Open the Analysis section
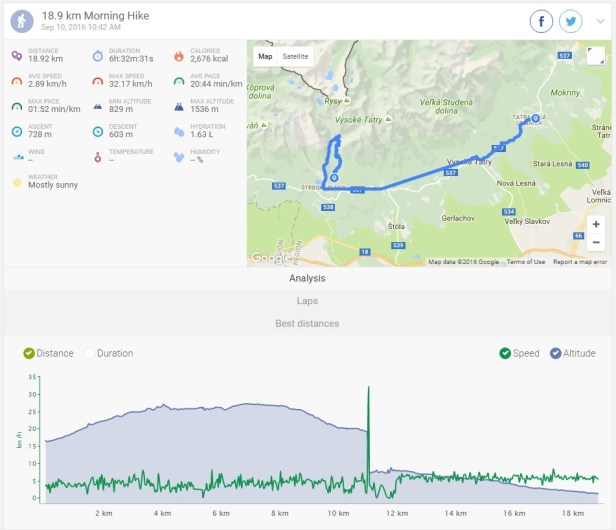 click(x=307, y=279)
